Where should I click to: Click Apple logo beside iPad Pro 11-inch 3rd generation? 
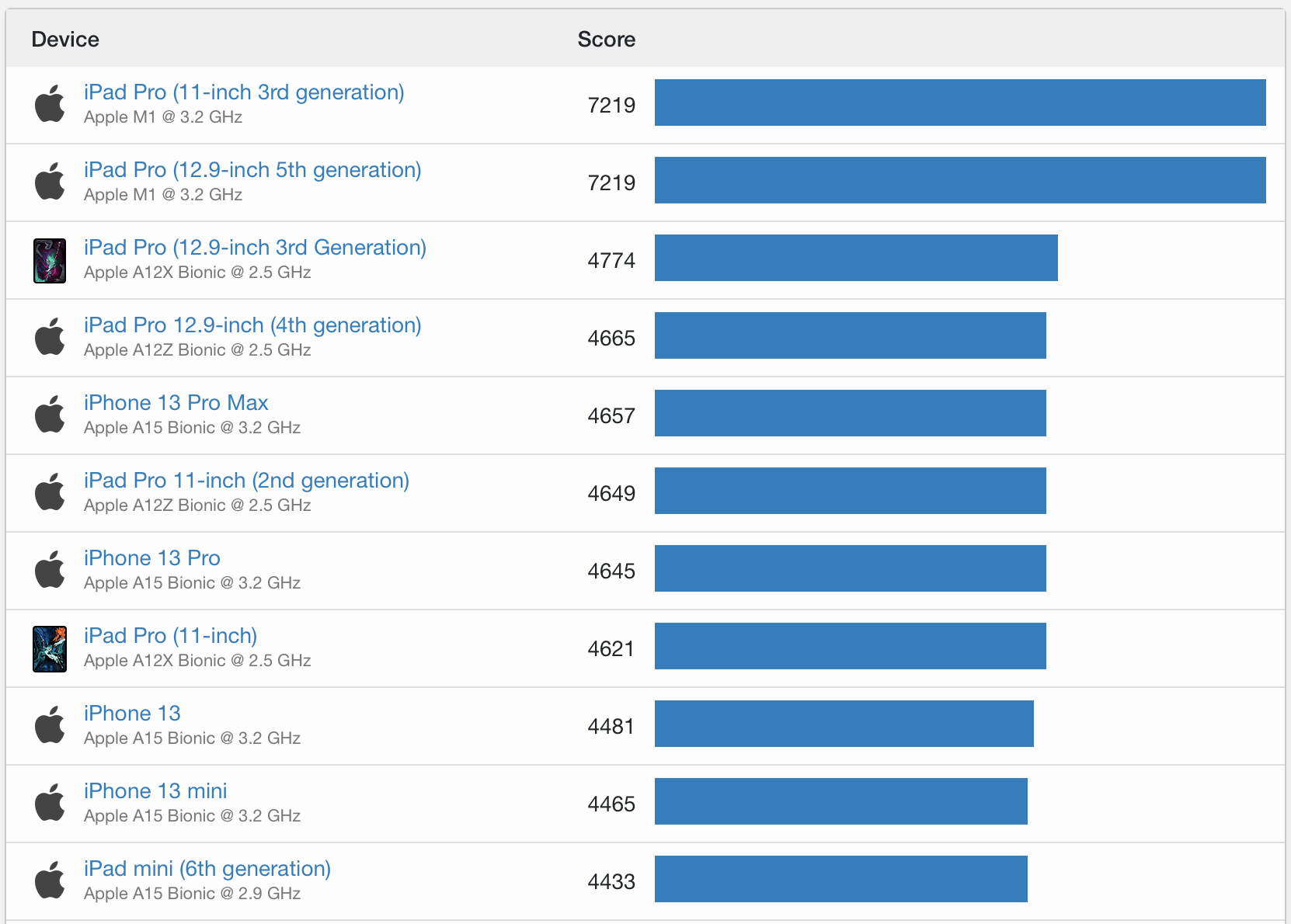point(50,104)
